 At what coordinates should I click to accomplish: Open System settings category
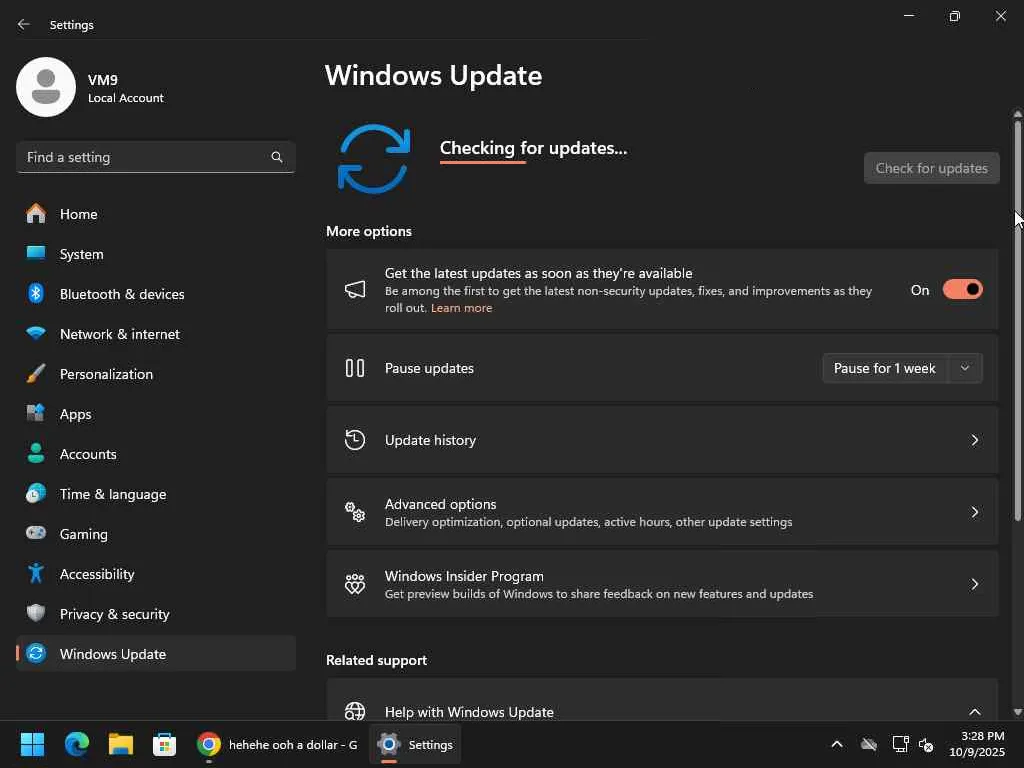(156, 253)
